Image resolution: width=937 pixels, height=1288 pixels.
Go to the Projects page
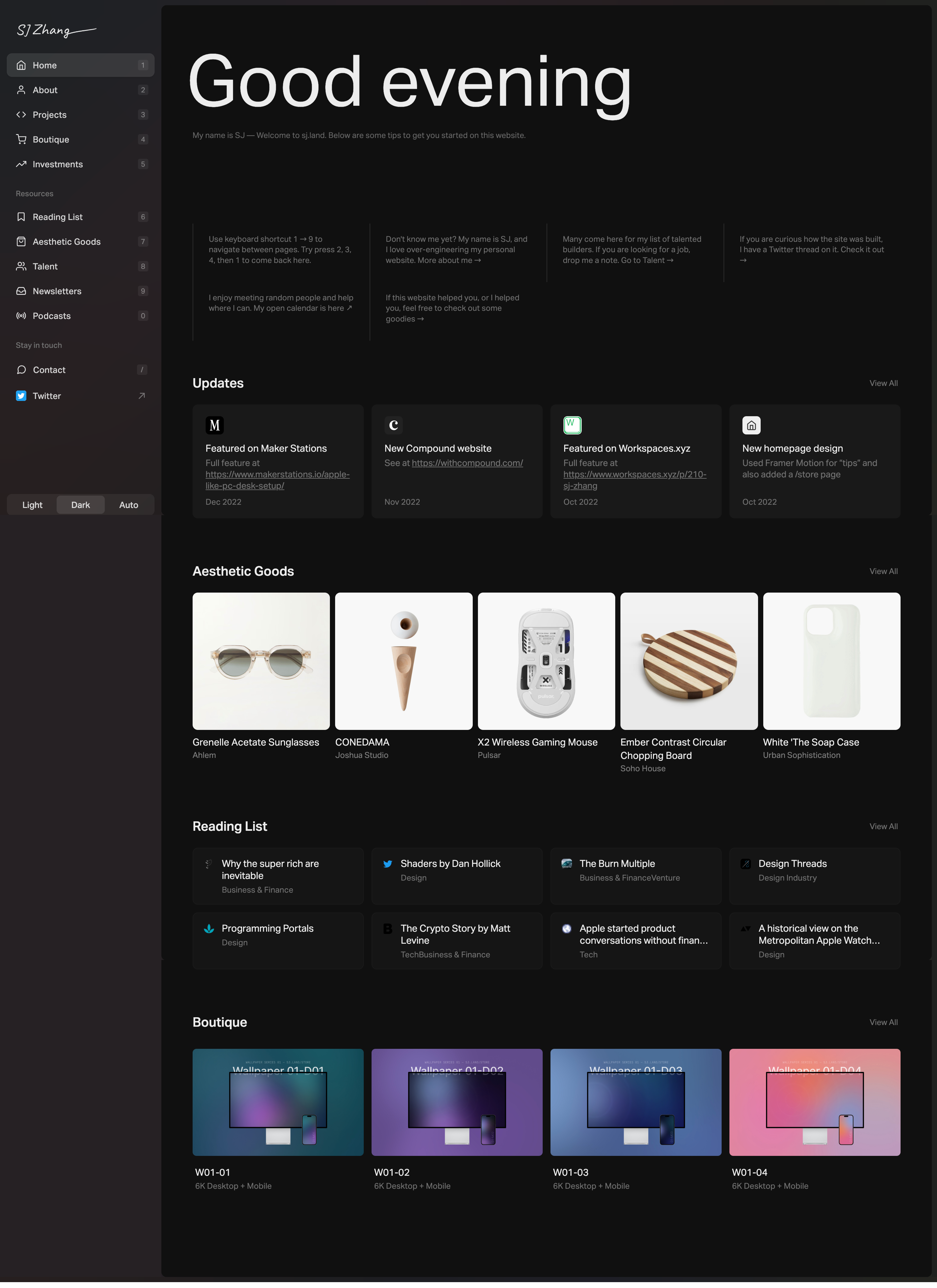pos(81,115)
